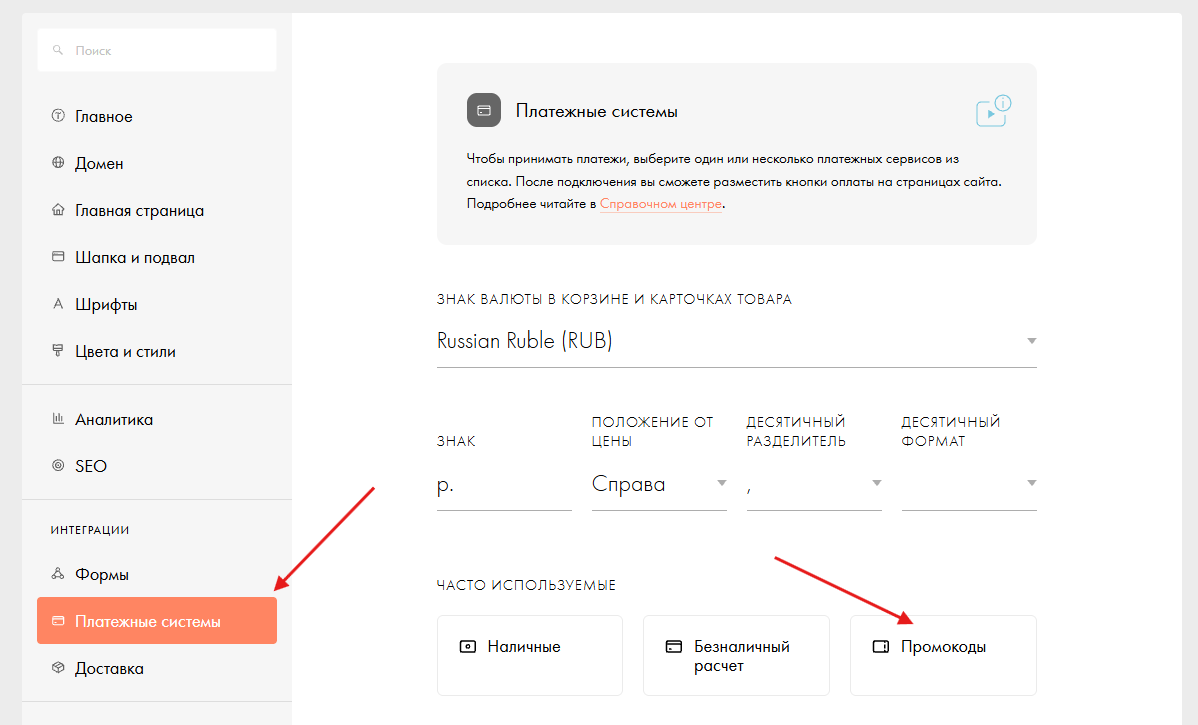
Task: Click the box icon beside Доставка
Action: pos(58,668)
